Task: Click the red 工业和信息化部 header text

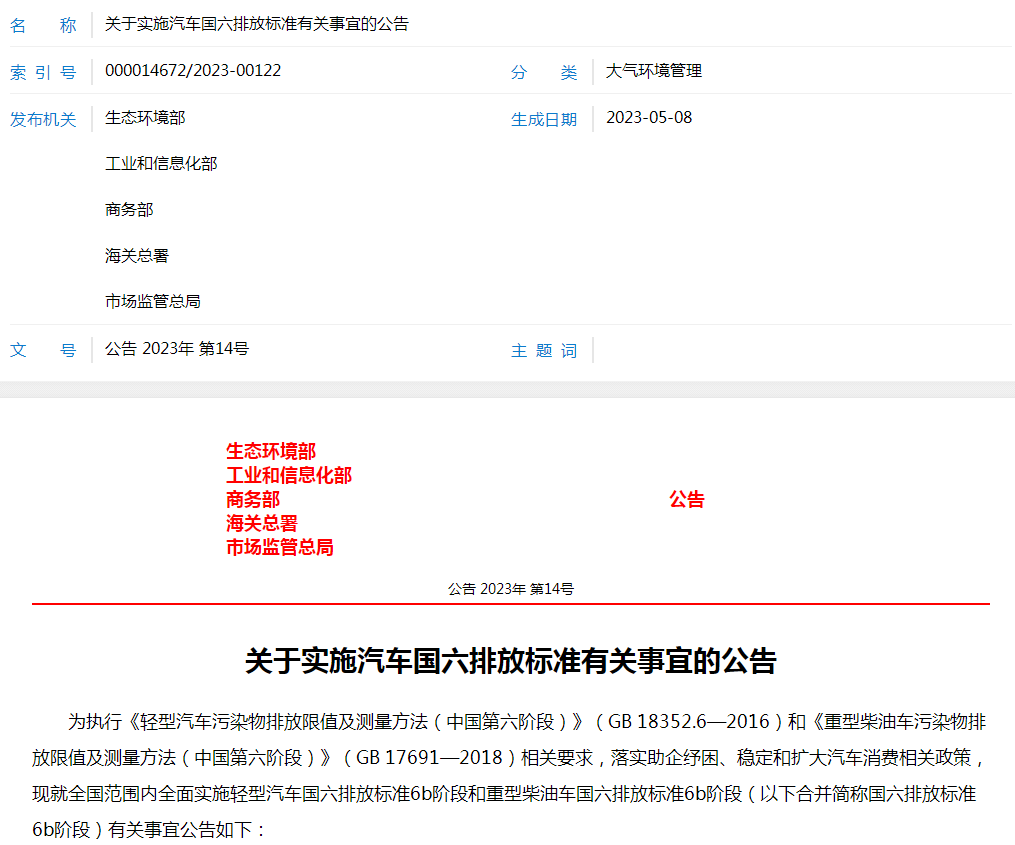Action: pyautogui.click(x=288, y=476)
